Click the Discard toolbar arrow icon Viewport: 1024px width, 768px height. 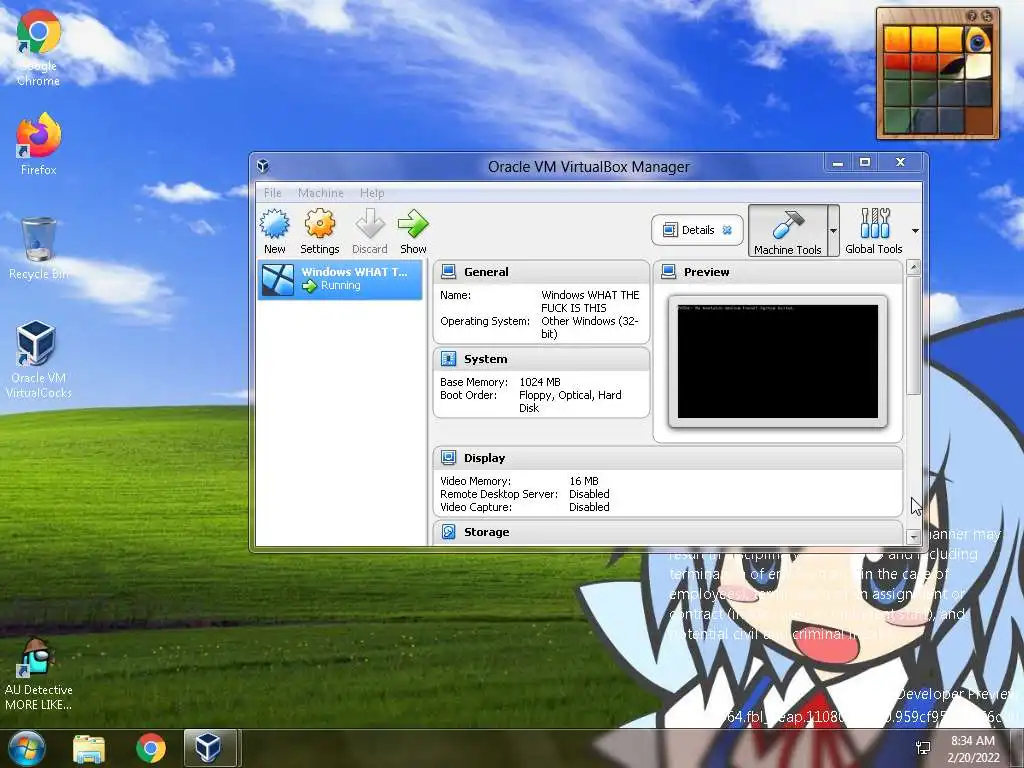(x=370, y=224)
